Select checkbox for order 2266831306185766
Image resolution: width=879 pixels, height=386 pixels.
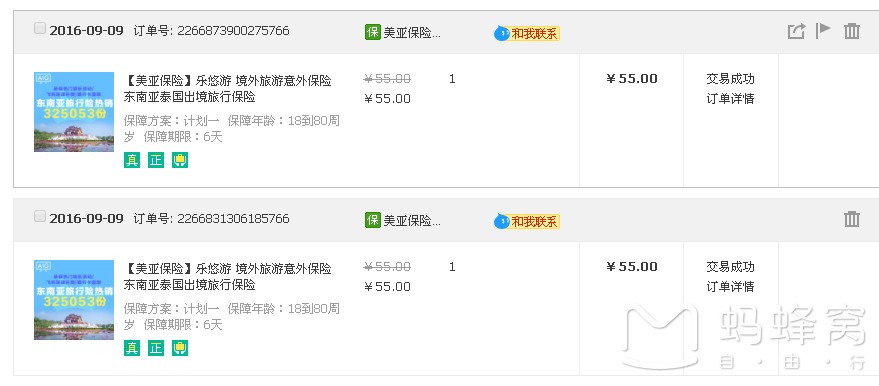(x=40, y=216)
